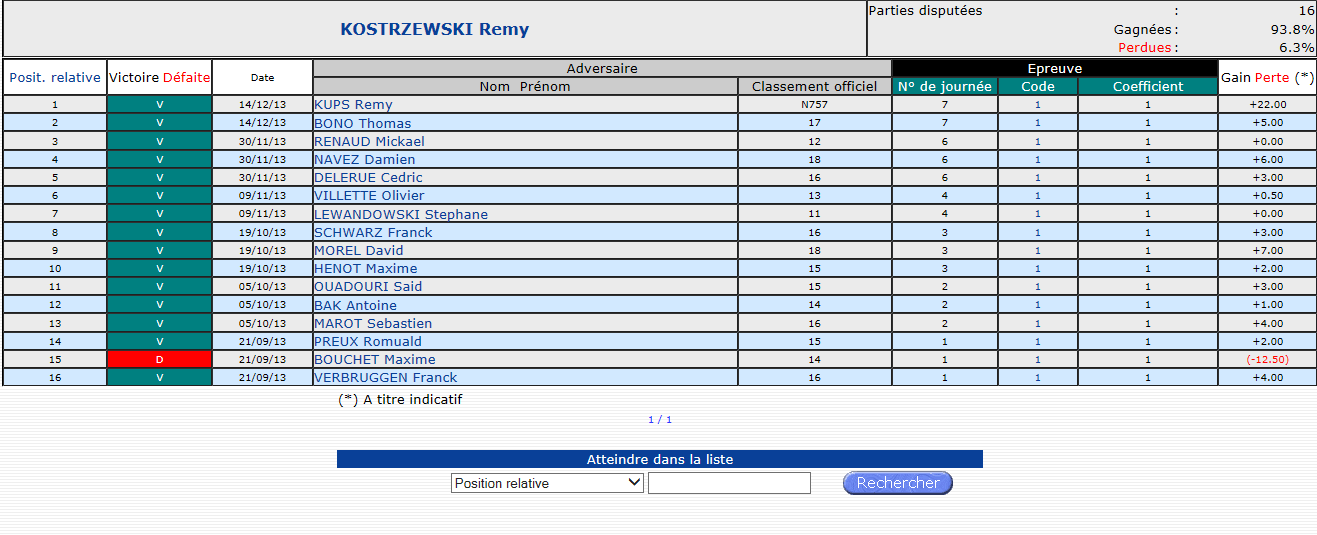
Task: Open player link BONO Thomas
Action: pos(362,123)
